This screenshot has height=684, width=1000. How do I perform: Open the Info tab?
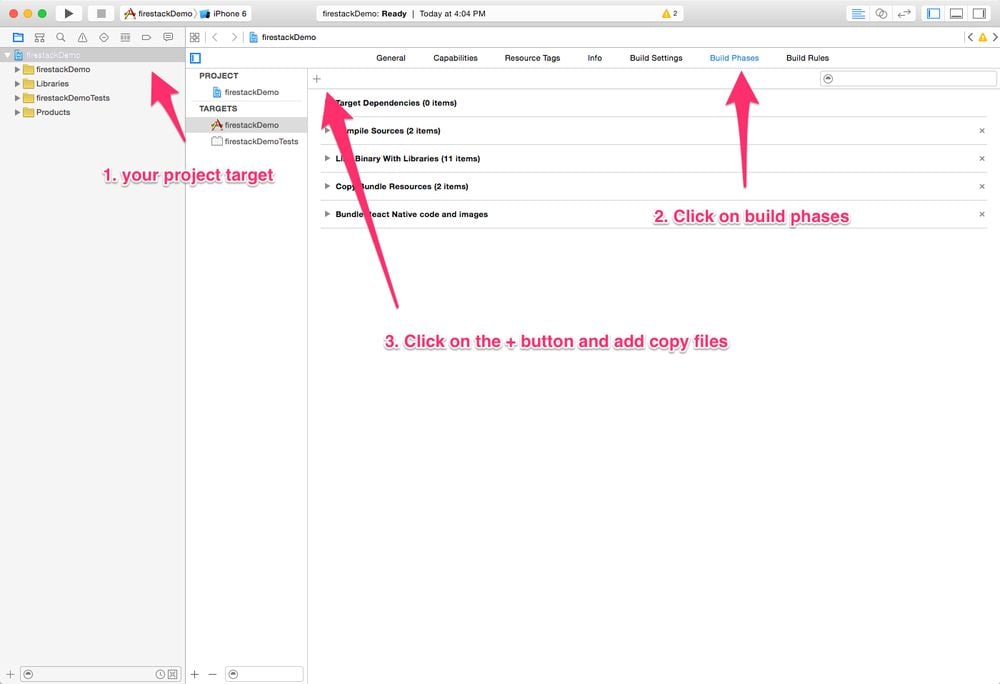594,58
